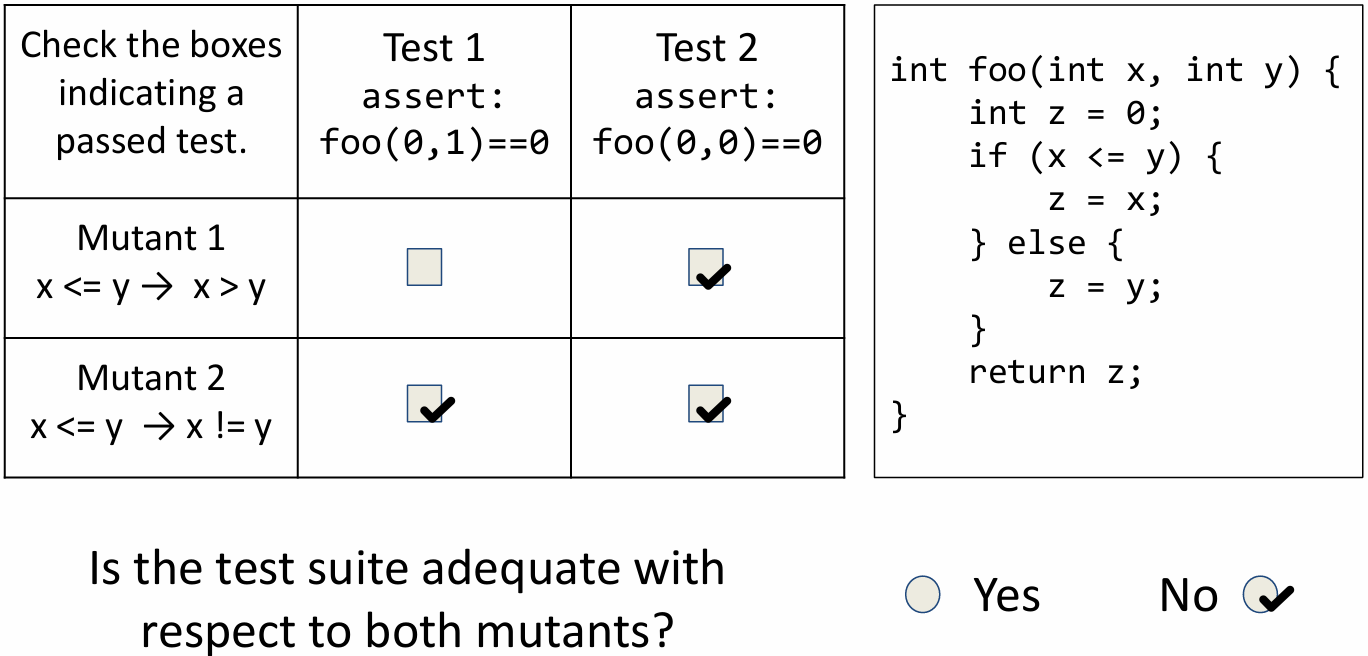Uncheck the Mutant 1, Test 2 checkbox
1368x656 pixels.
706,267
